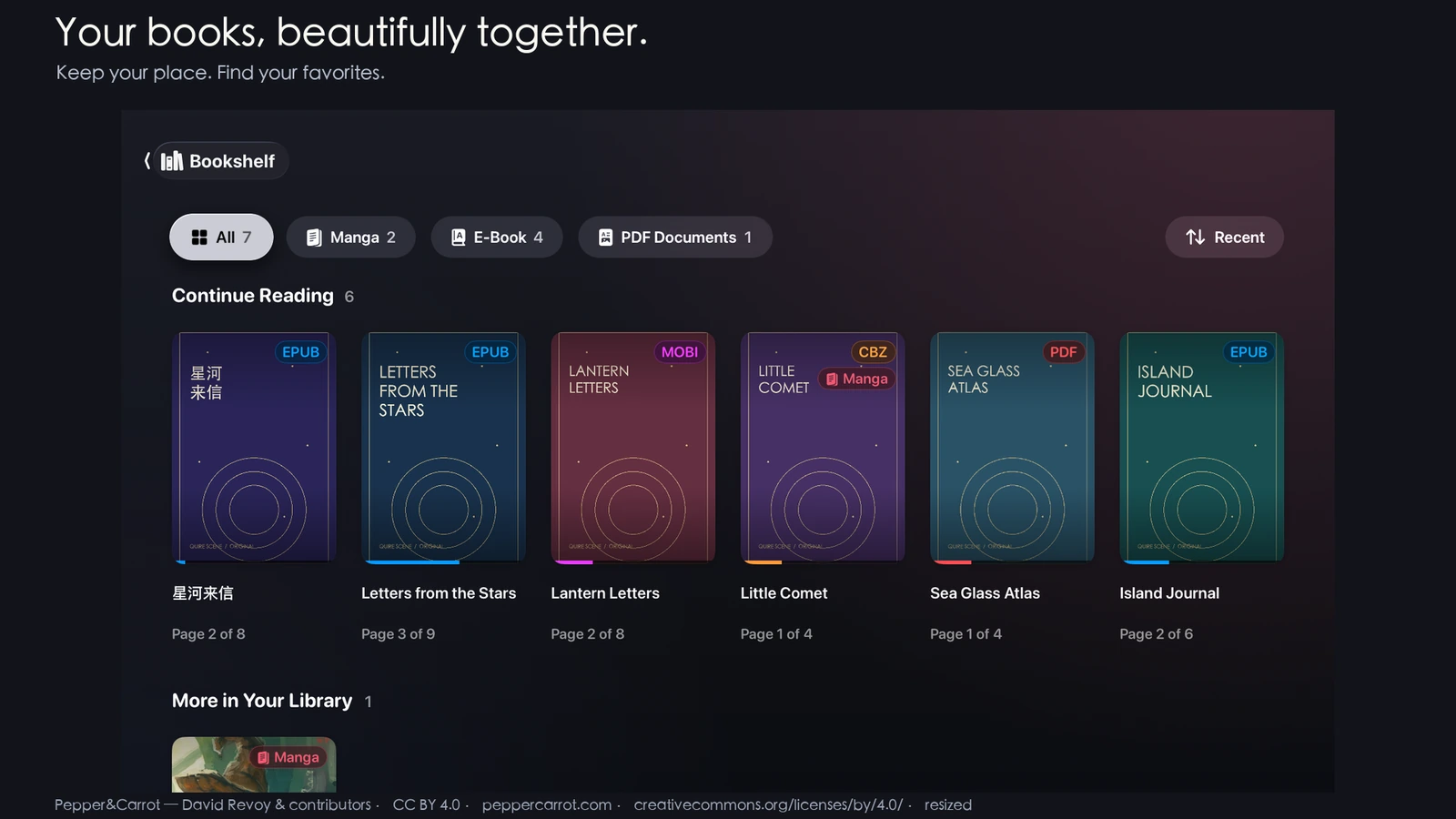
Task: Click the EPUB badge on Letters from the Stars
Action: click(x=490, y=352)
